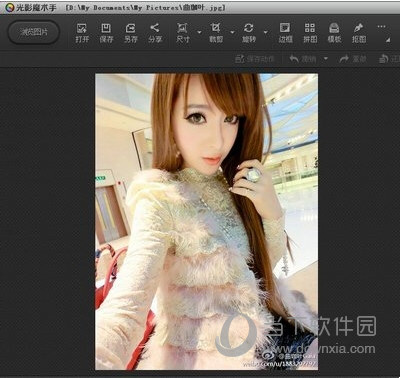Click the 打开 (Open) toolbar icon
The height and width of the screenshot is (378, 400).
(x=82, y=33)
